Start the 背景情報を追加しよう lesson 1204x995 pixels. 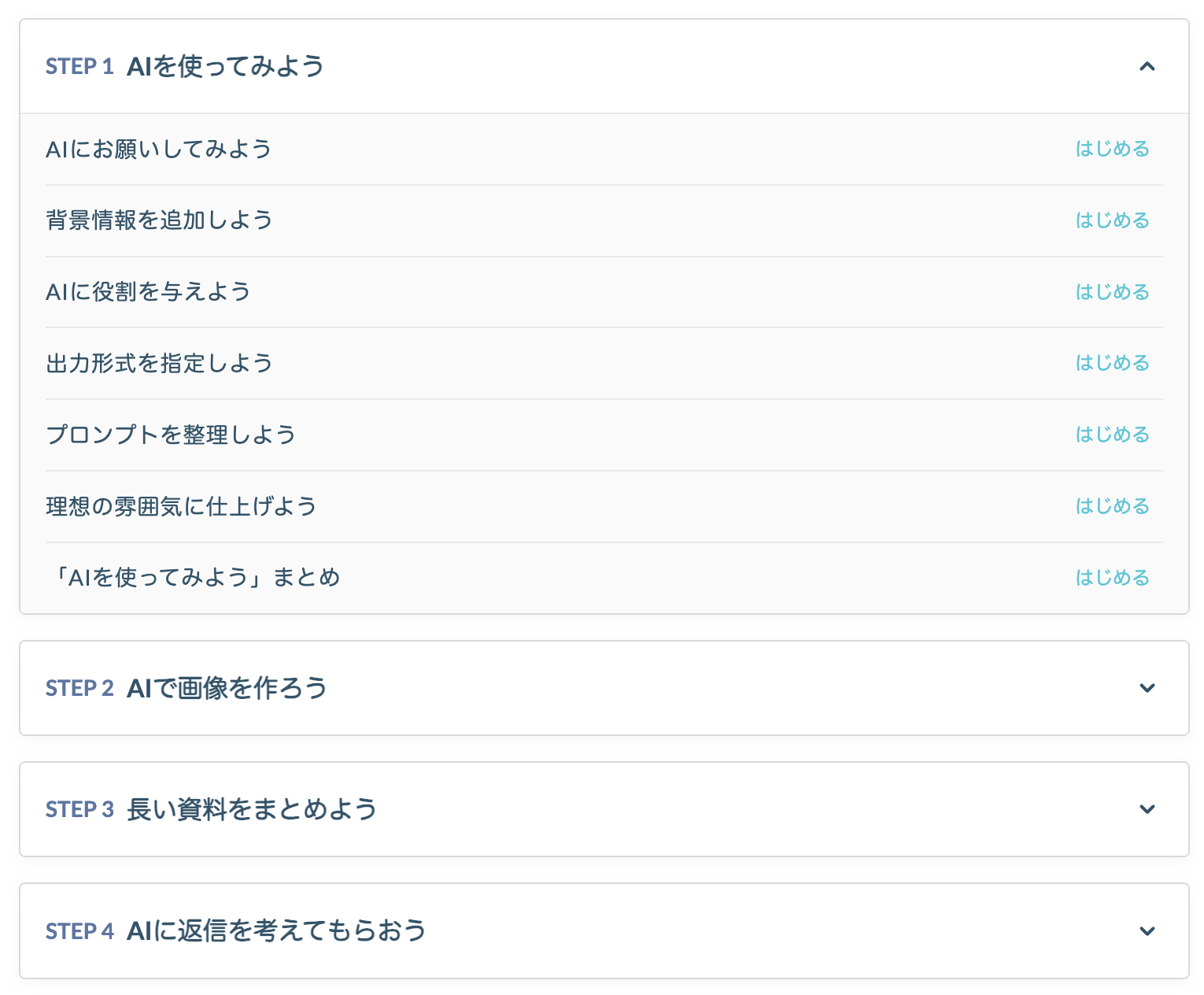point(1112,220)
